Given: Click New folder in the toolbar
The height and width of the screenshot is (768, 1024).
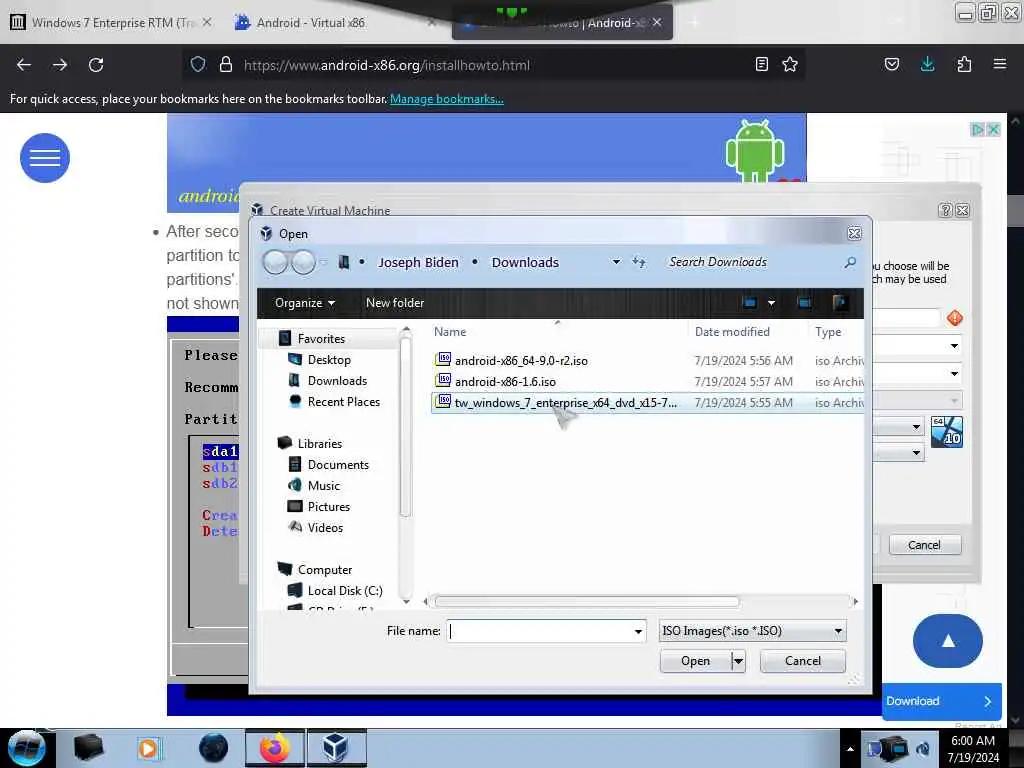Looking at the screenshot, I should tap(395, 303).
